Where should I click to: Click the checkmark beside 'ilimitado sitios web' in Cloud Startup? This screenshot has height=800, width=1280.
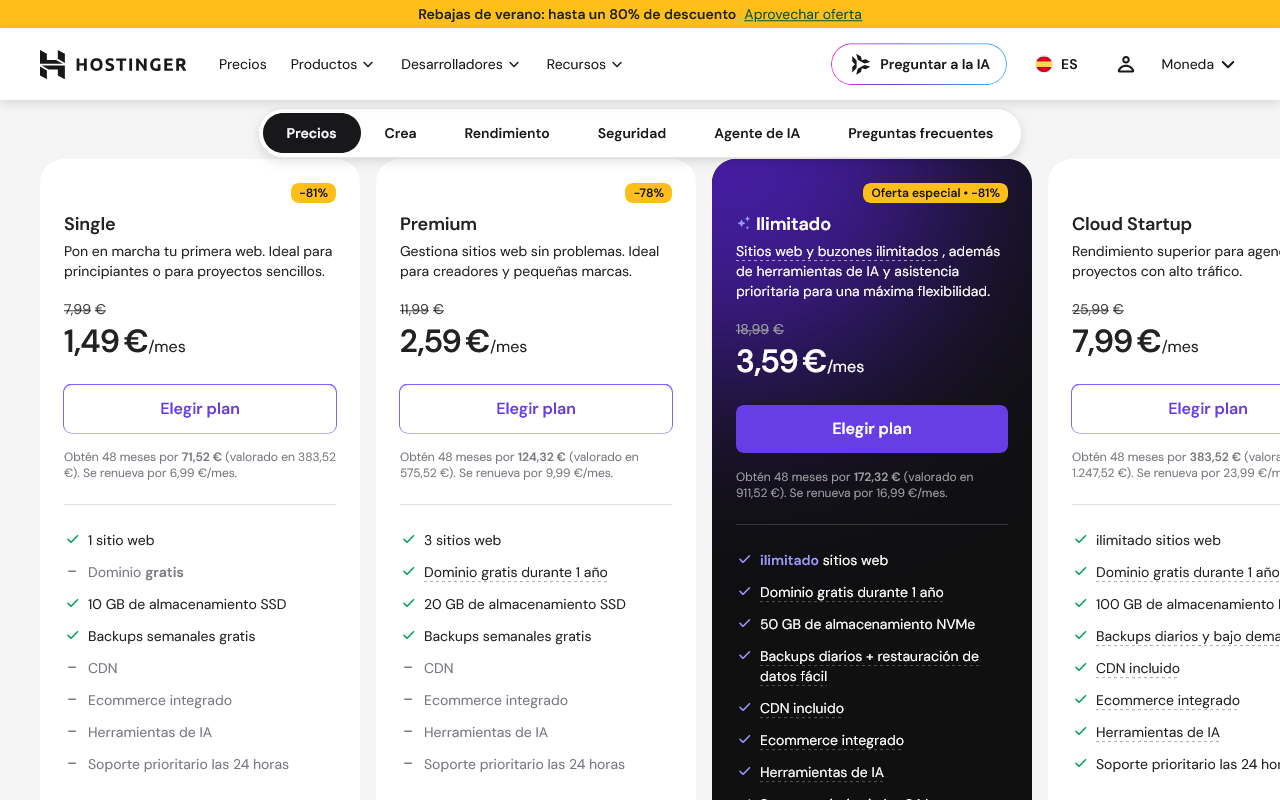[x=1080, y=540]
